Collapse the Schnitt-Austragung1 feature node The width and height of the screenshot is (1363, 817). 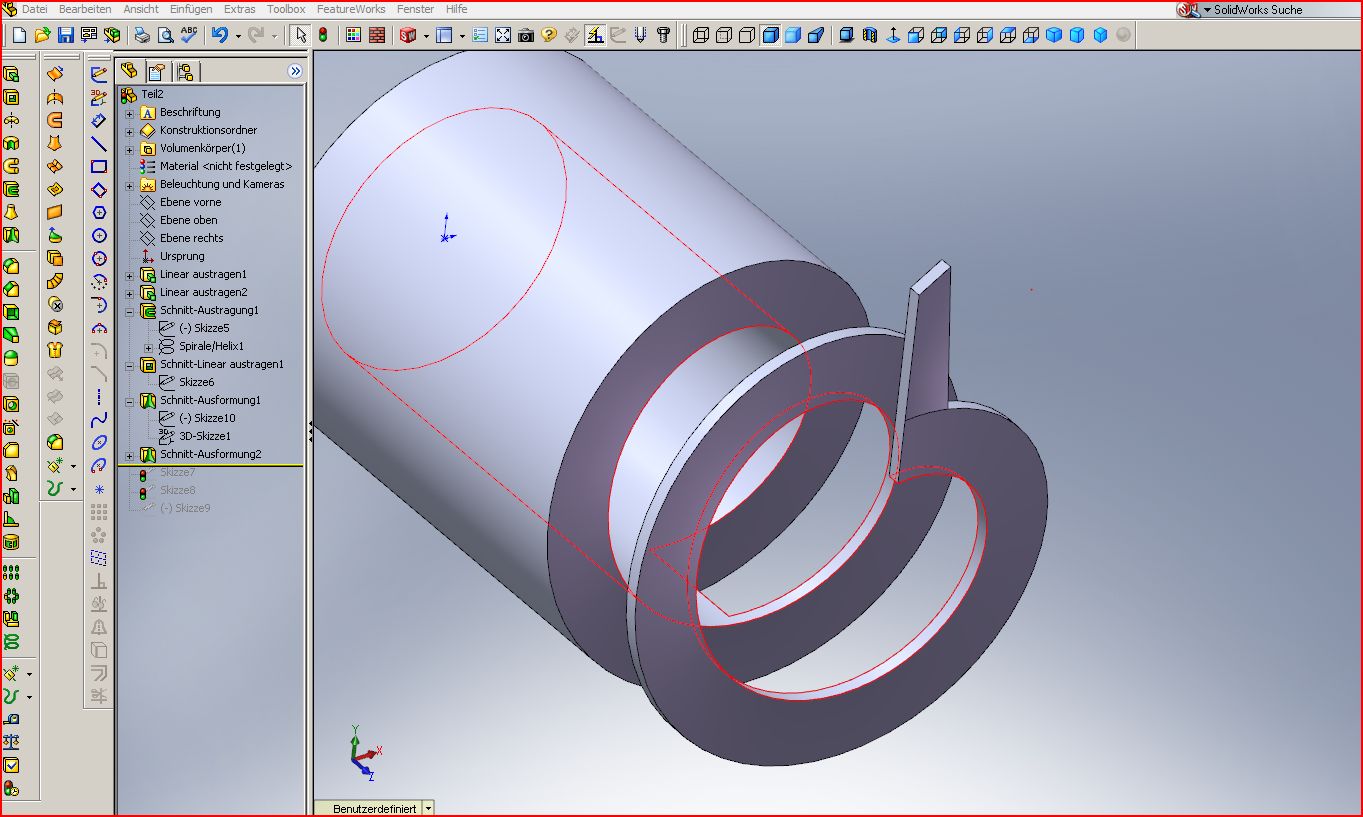pyautogui.click(x=129, y=311)
